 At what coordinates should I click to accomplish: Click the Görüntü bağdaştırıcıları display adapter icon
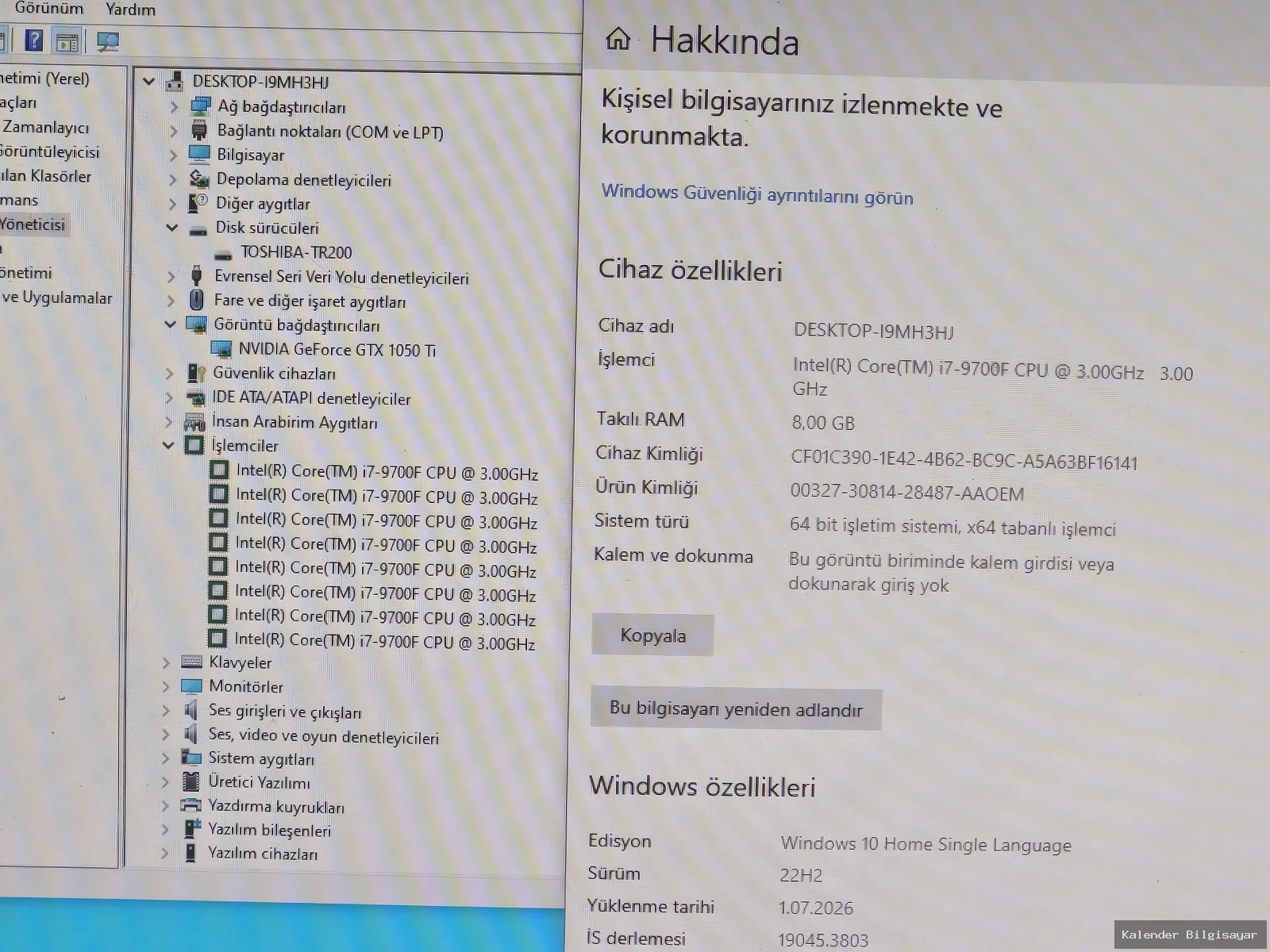point(196,324)
